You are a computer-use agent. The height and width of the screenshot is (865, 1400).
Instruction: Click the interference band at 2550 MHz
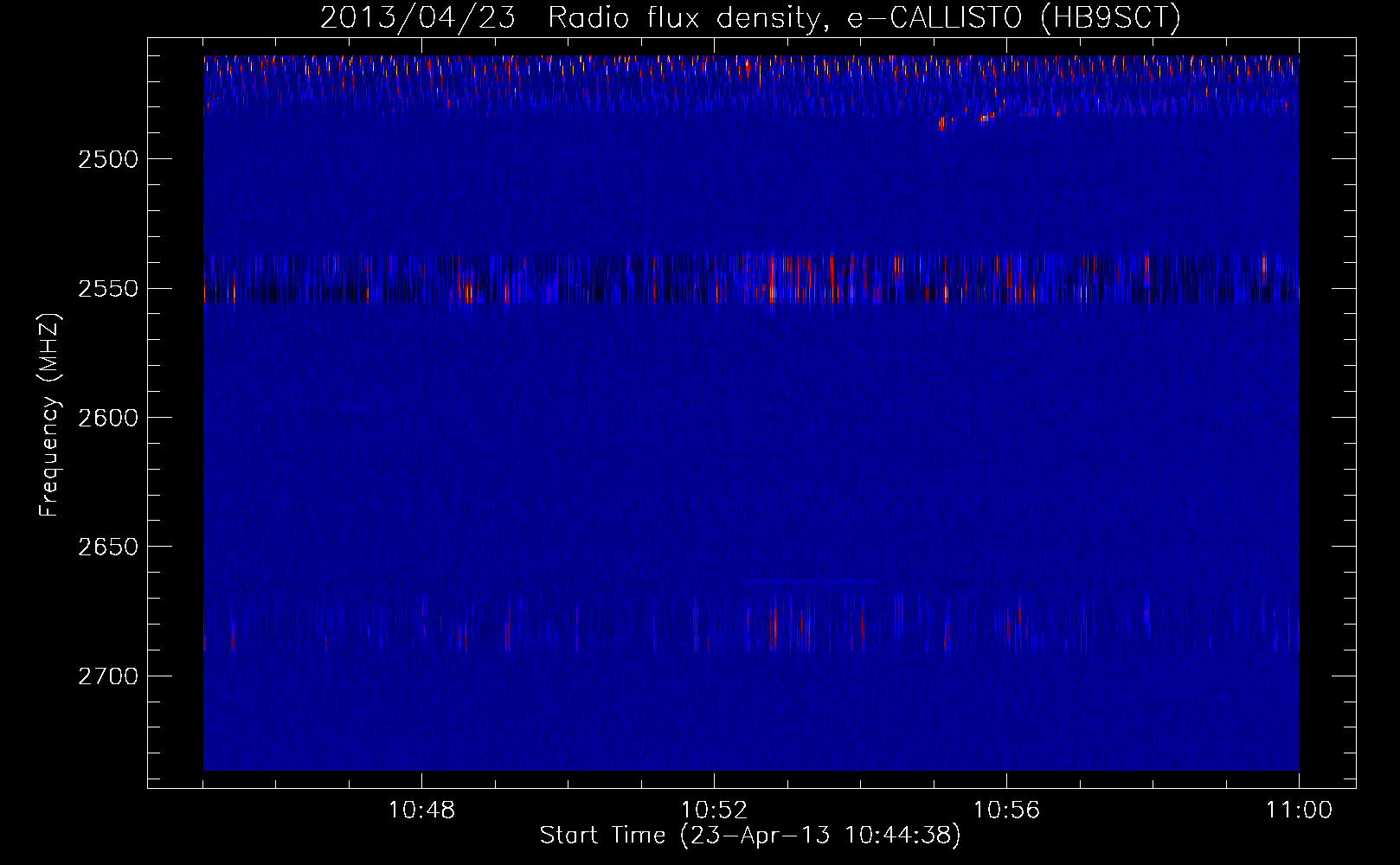751,279
